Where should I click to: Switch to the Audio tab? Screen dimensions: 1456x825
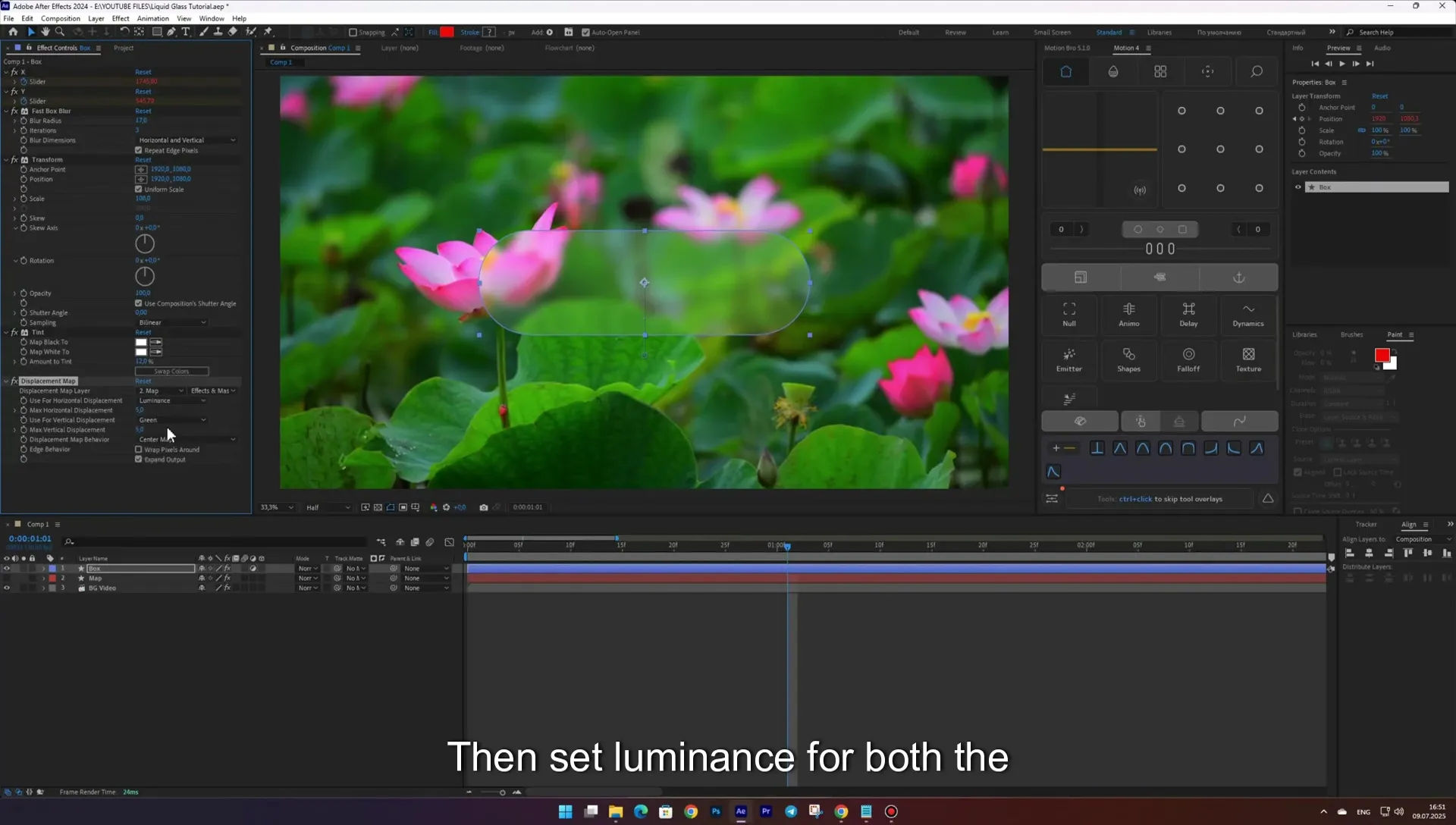[x=1382, y=48]
